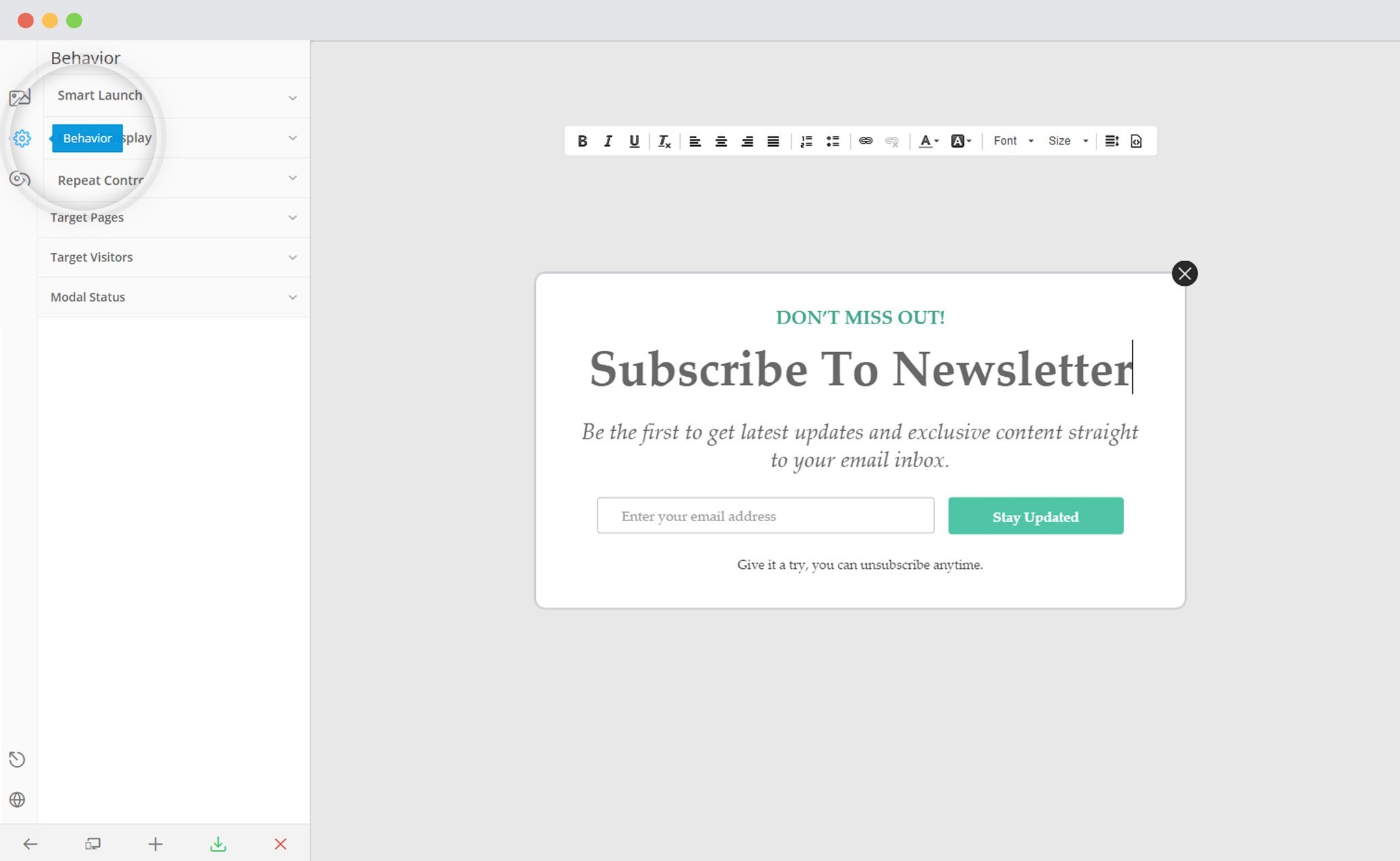Click the unordered list icon
This screenshot has height=861, width=1400.
[832, 141]
